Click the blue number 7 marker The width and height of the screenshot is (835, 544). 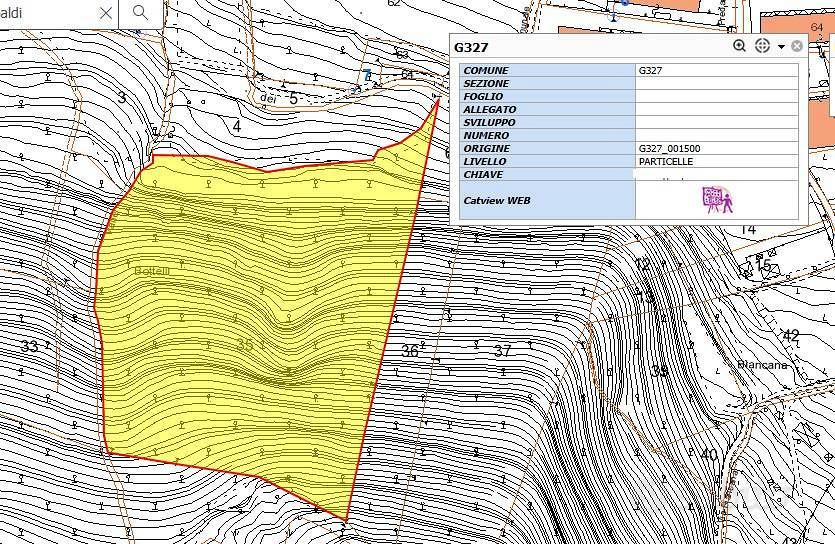[x=367, y=76]
